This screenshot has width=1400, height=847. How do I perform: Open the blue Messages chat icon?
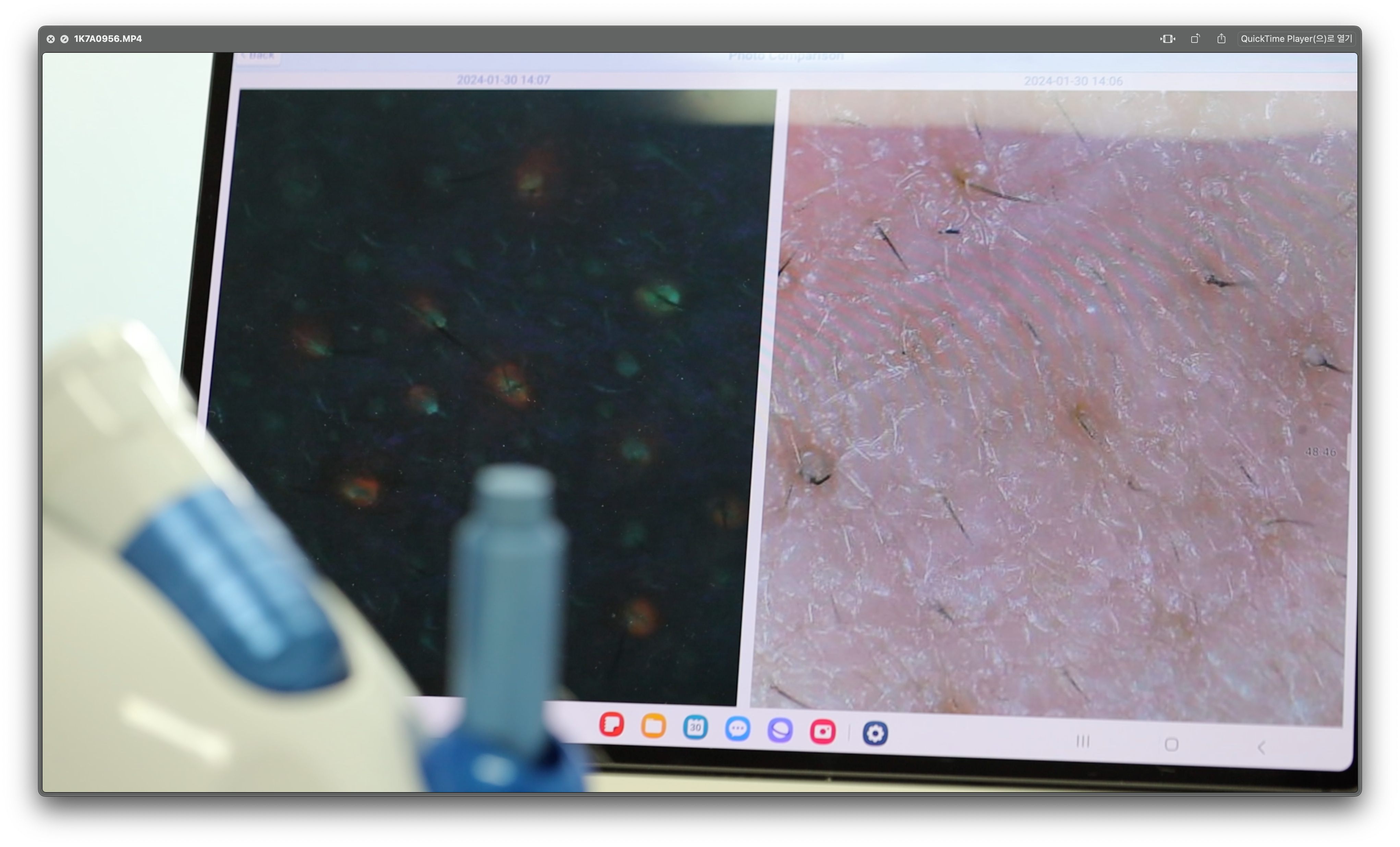coord(737,729)
